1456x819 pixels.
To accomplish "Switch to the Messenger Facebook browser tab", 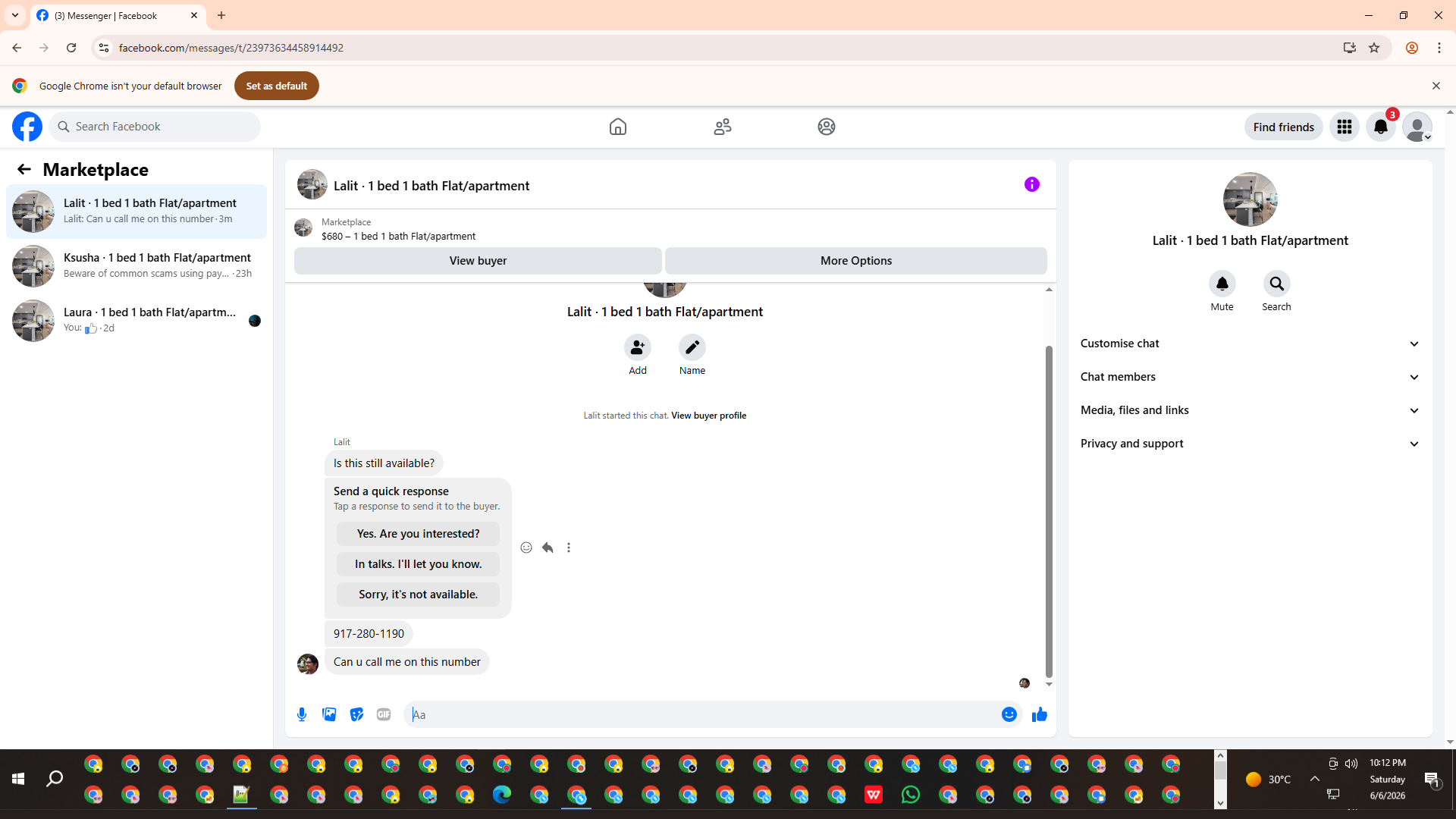I will click(118, 15).
